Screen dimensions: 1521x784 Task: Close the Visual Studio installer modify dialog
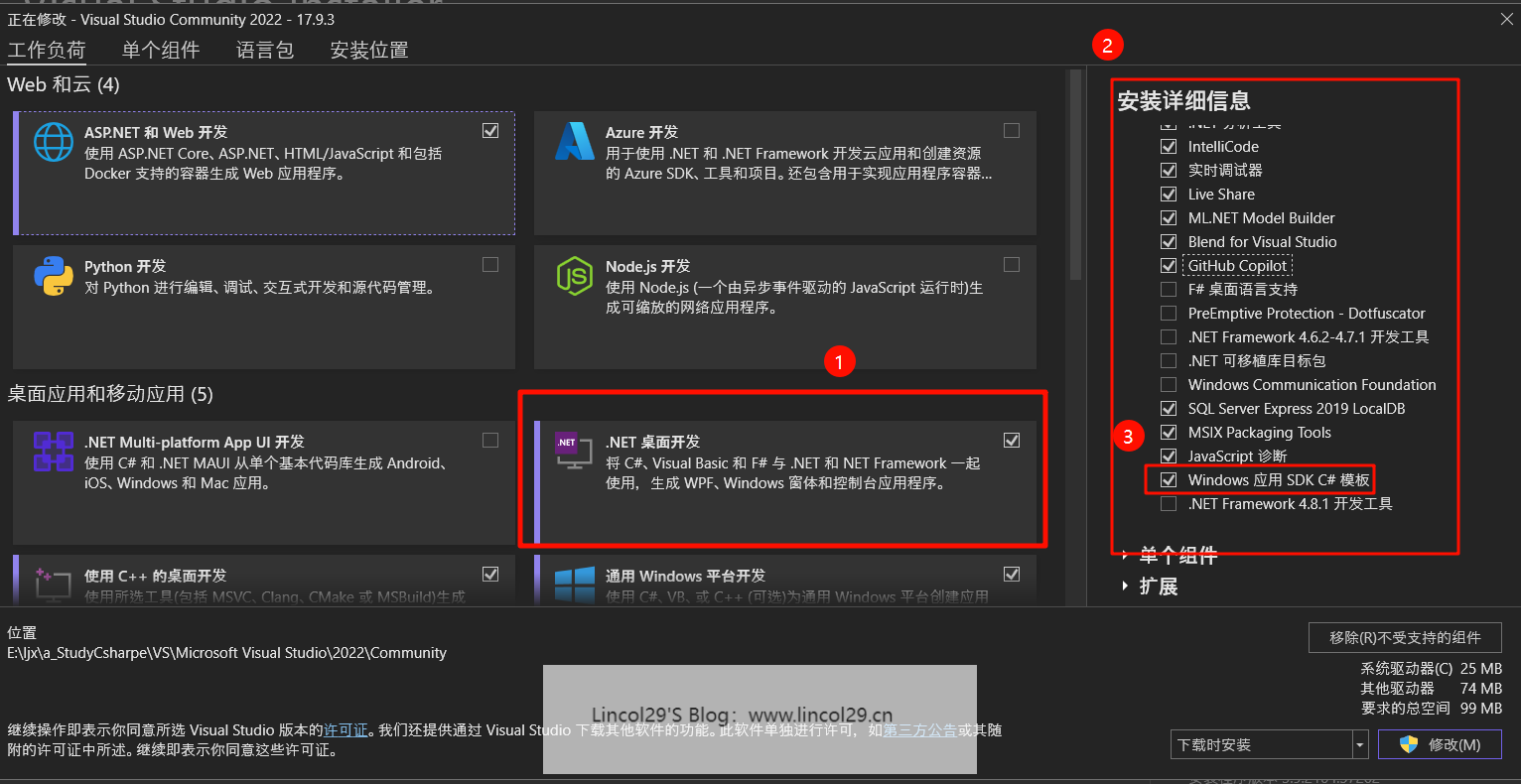(1506, 19)
